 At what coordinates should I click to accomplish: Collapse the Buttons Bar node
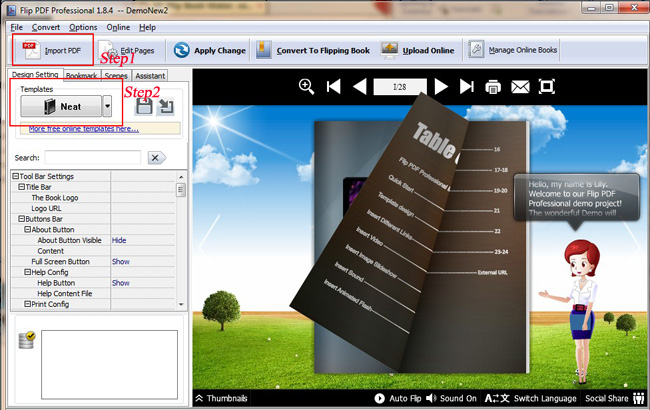[x=22, y=218]
